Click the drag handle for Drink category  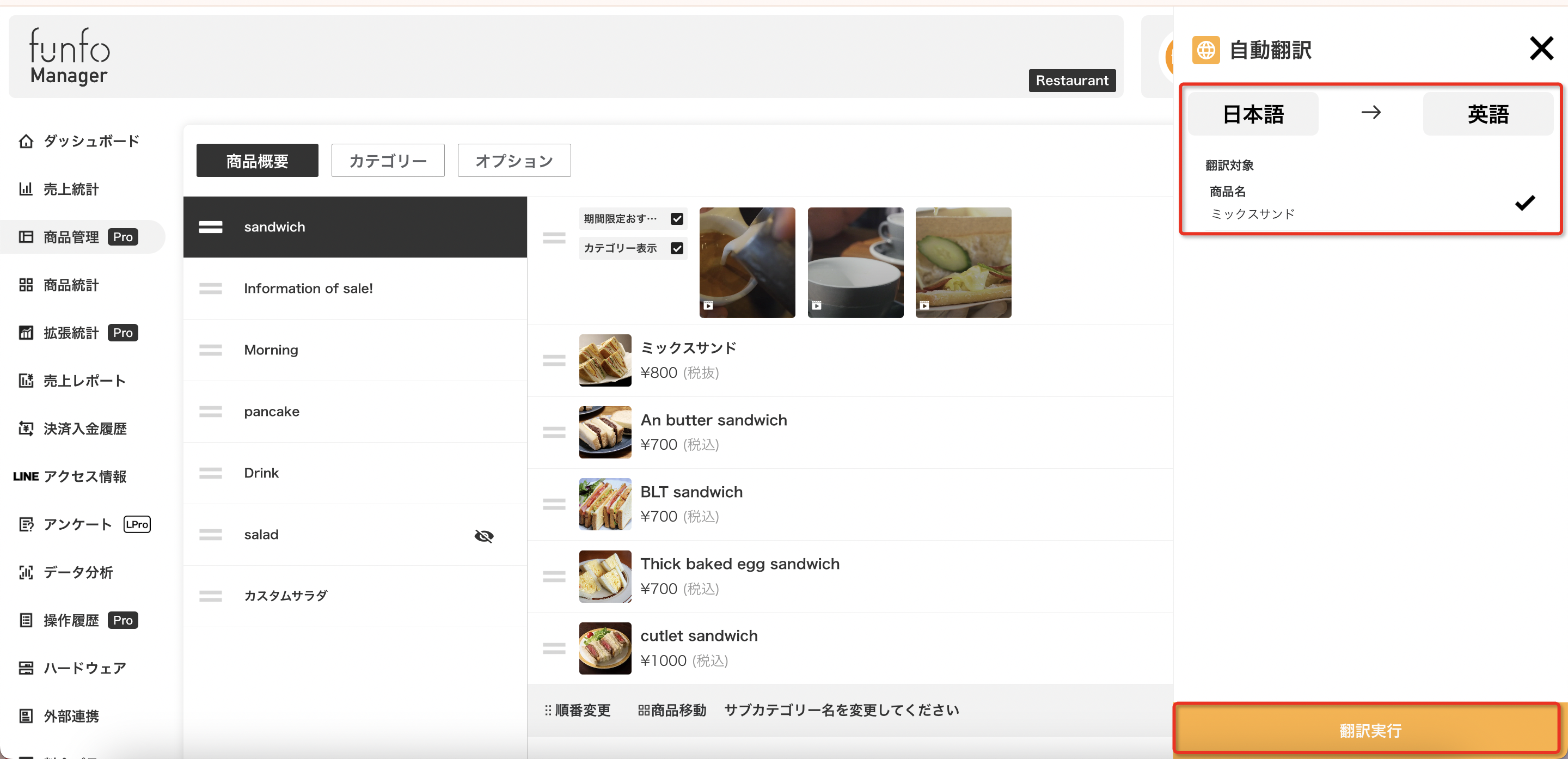211,473
